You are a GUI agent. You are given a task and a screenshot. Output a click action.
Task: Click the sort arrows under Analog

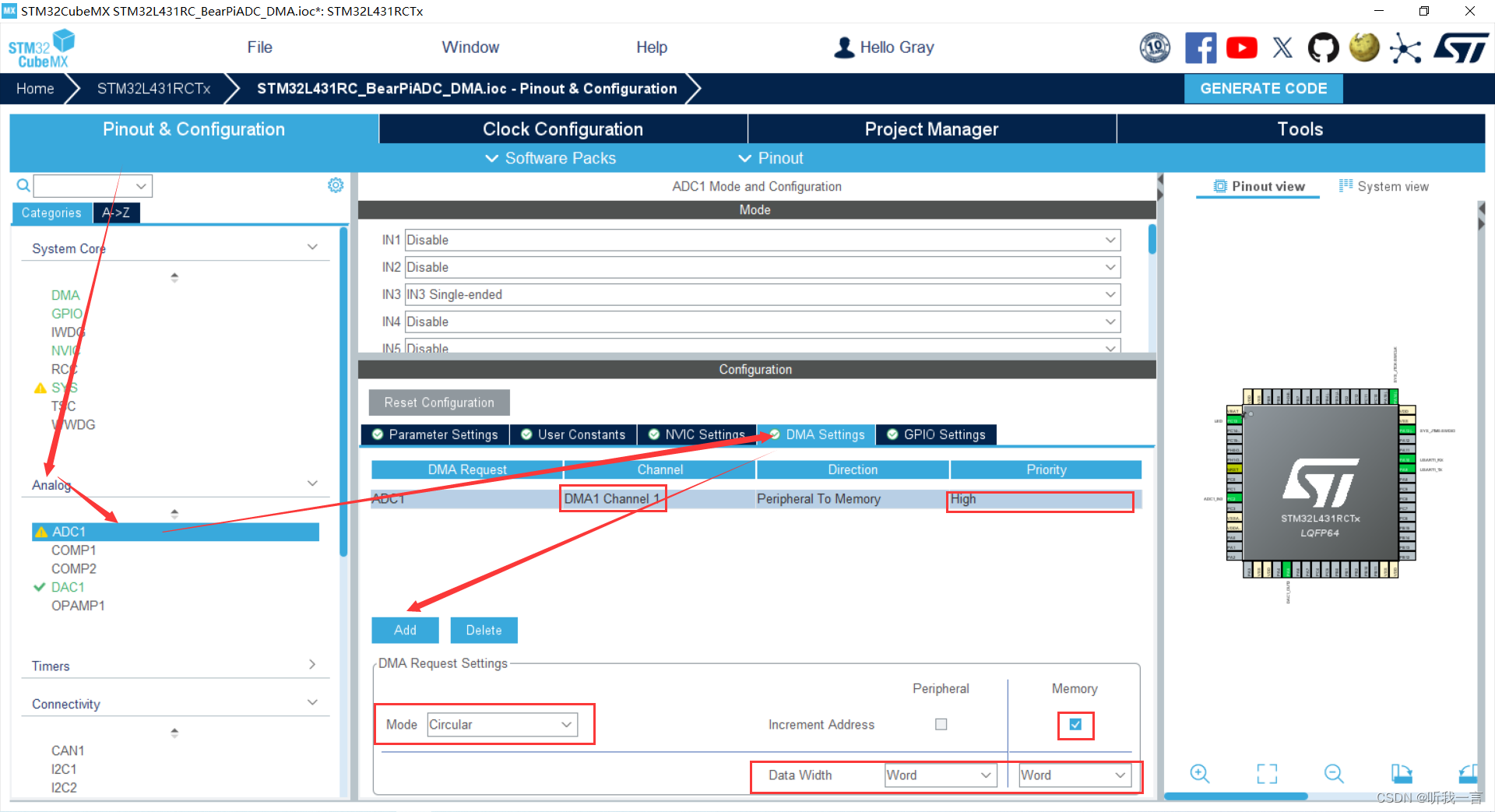[174, 514]
